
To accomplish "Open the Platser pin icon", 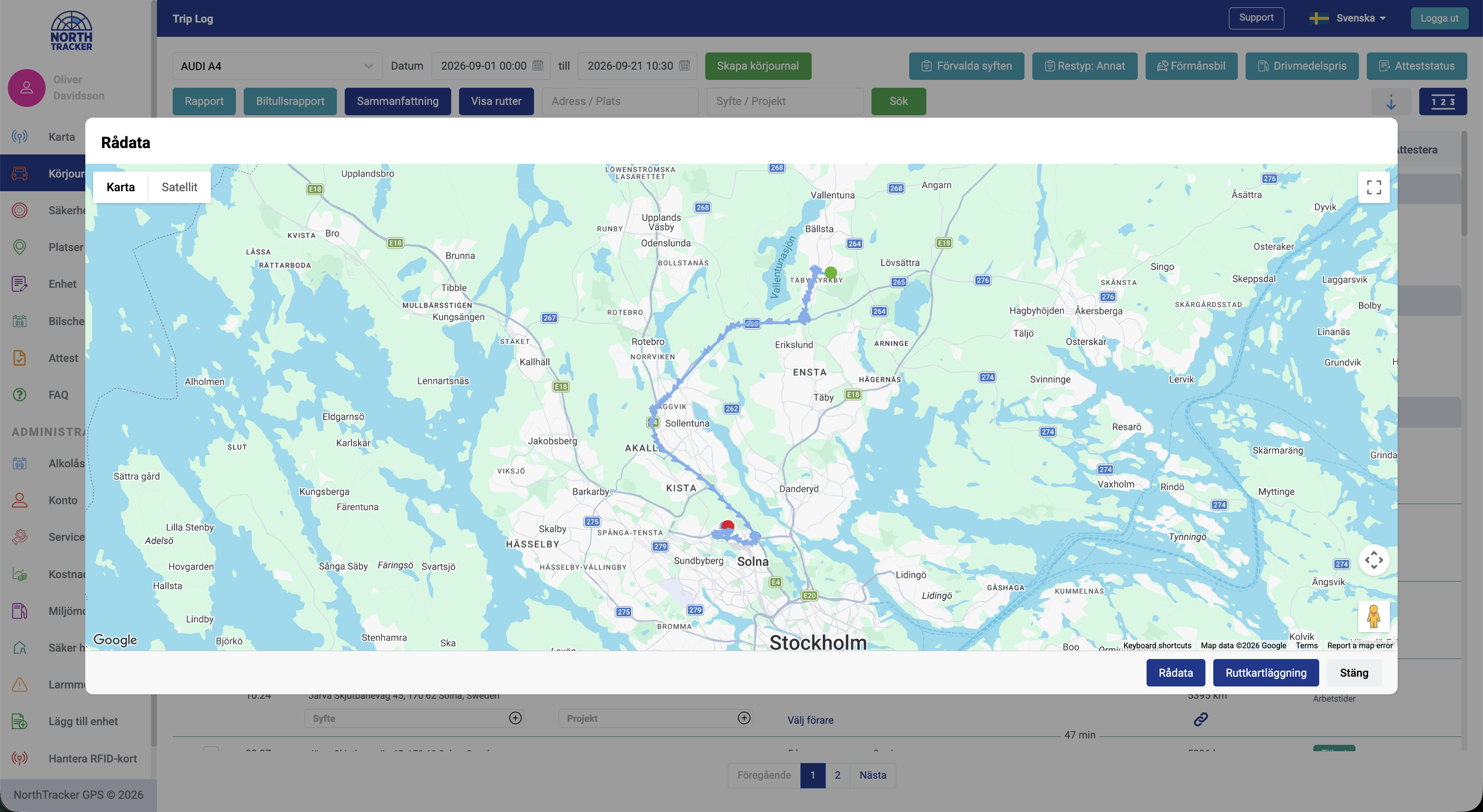I will [x=20, y=248].
